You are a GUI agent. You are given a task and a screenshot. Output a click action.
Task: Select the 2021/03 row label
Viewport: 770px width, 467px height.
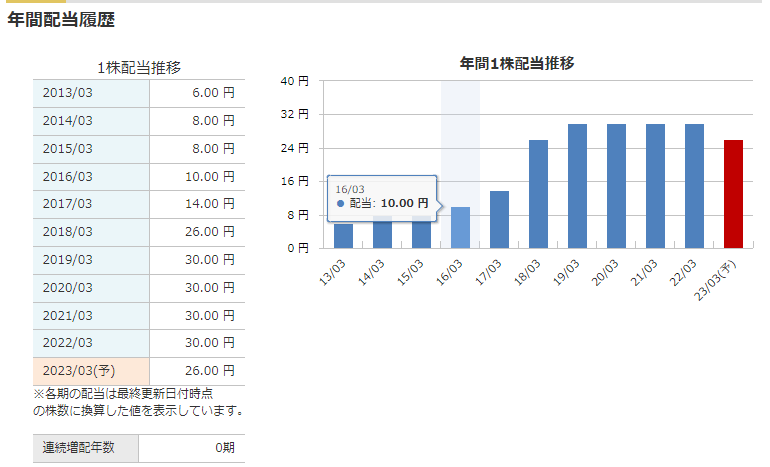pos(67,316)
